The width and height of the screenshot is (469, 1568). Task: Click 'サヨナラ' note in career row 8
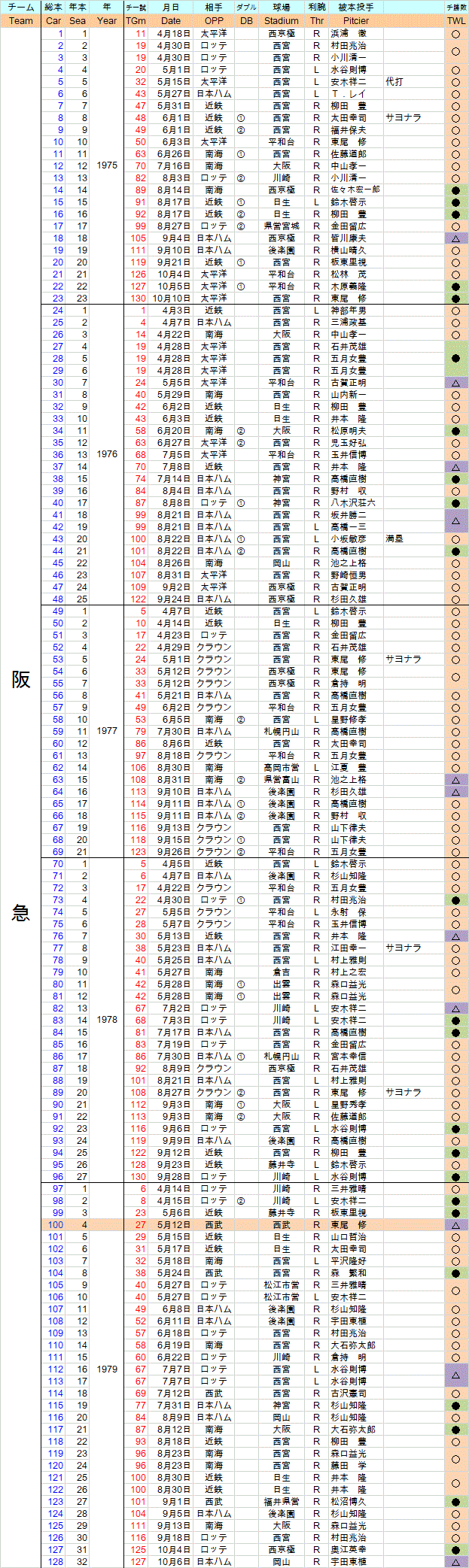tap(404, 117)
